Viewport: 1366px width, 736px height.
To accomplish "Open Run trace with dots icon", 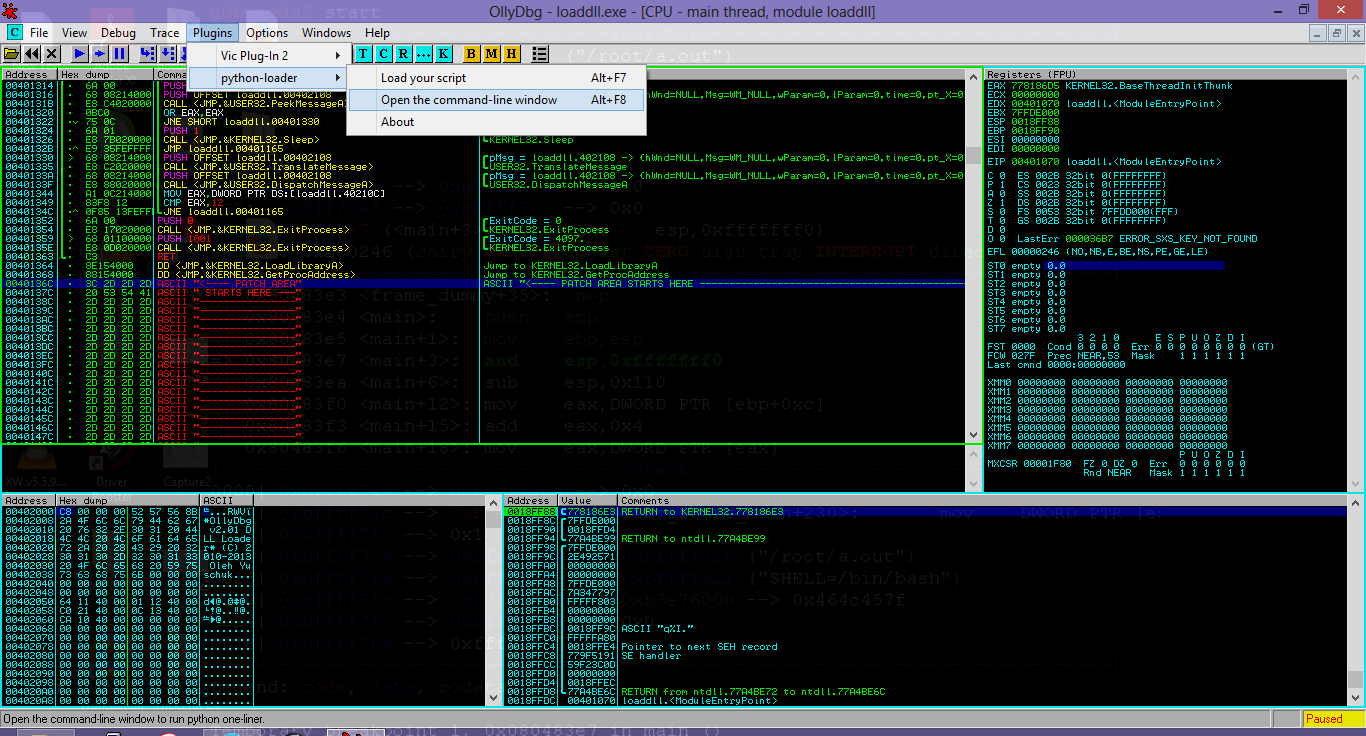I will pyautogui.click(x=423, y=53).
